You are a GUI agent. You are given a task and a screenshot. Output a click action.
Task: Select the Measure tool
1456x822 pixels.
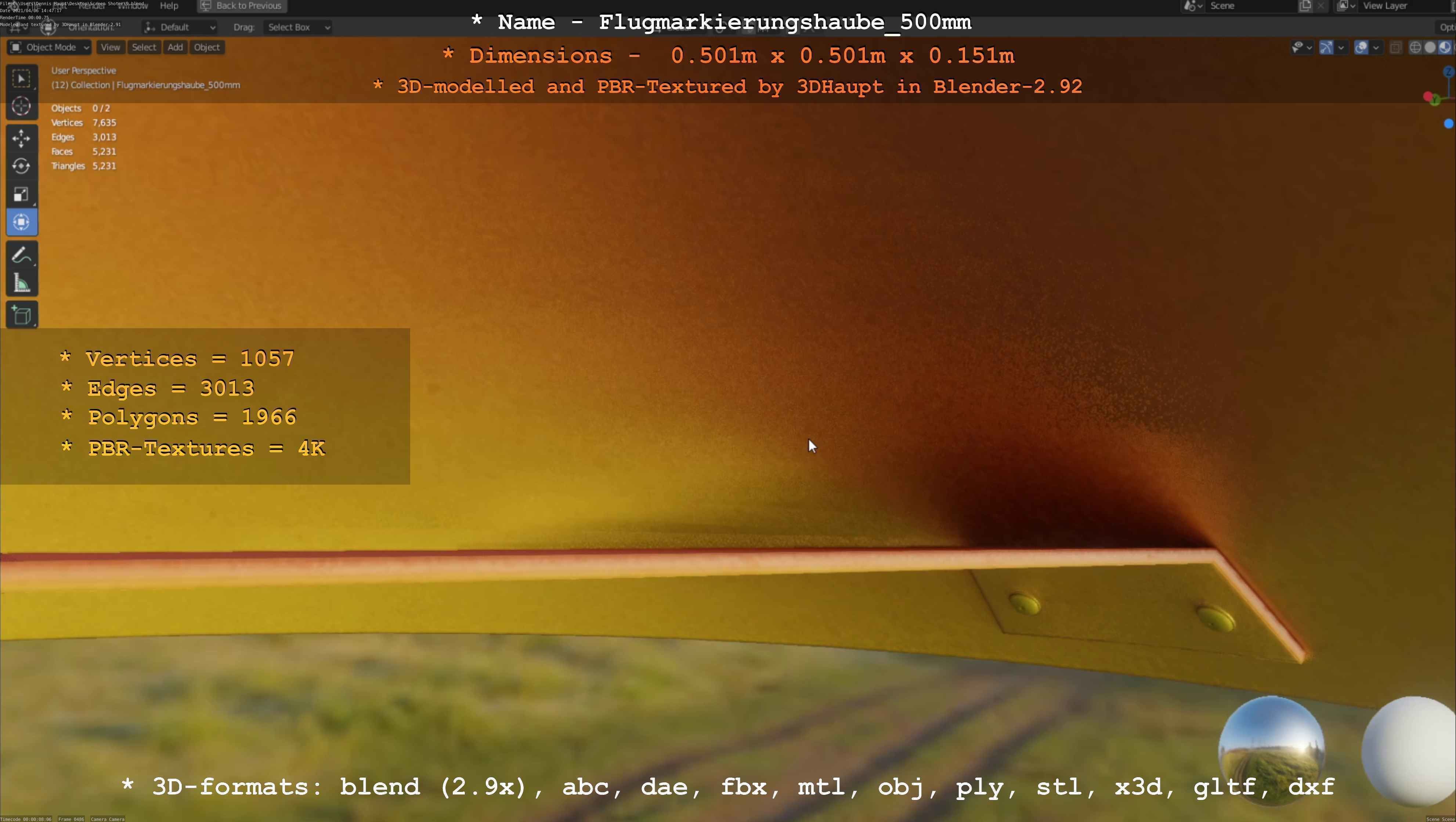click(x=21, y=283)
